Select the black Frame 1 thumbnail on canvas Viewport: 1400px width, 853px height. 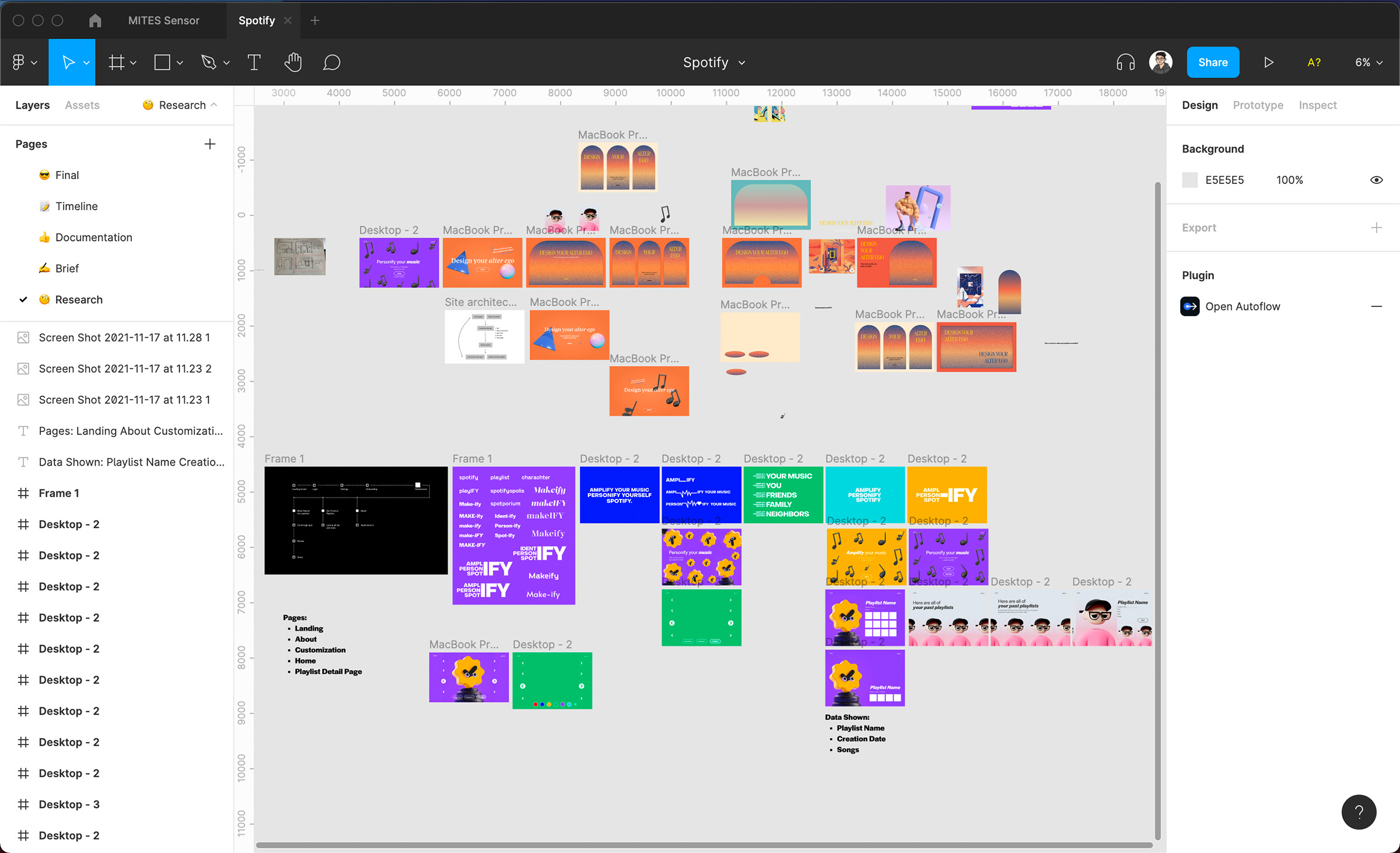pyautogui.click(x=356, y=520)
